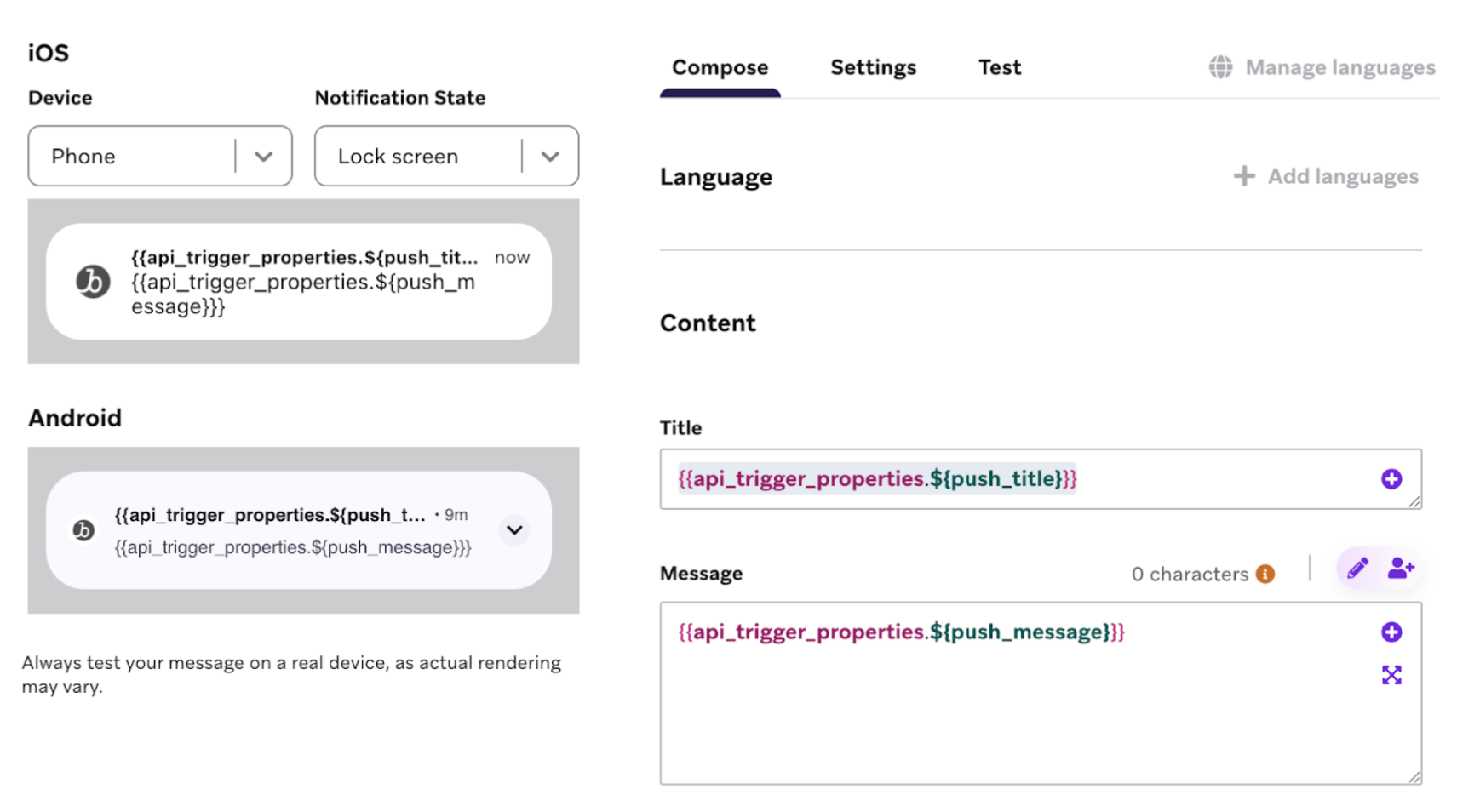The height and width of the screenshot is (812, 1457).
Task: Click the plus icon in Title field
Action: [x=1391, y=479]
